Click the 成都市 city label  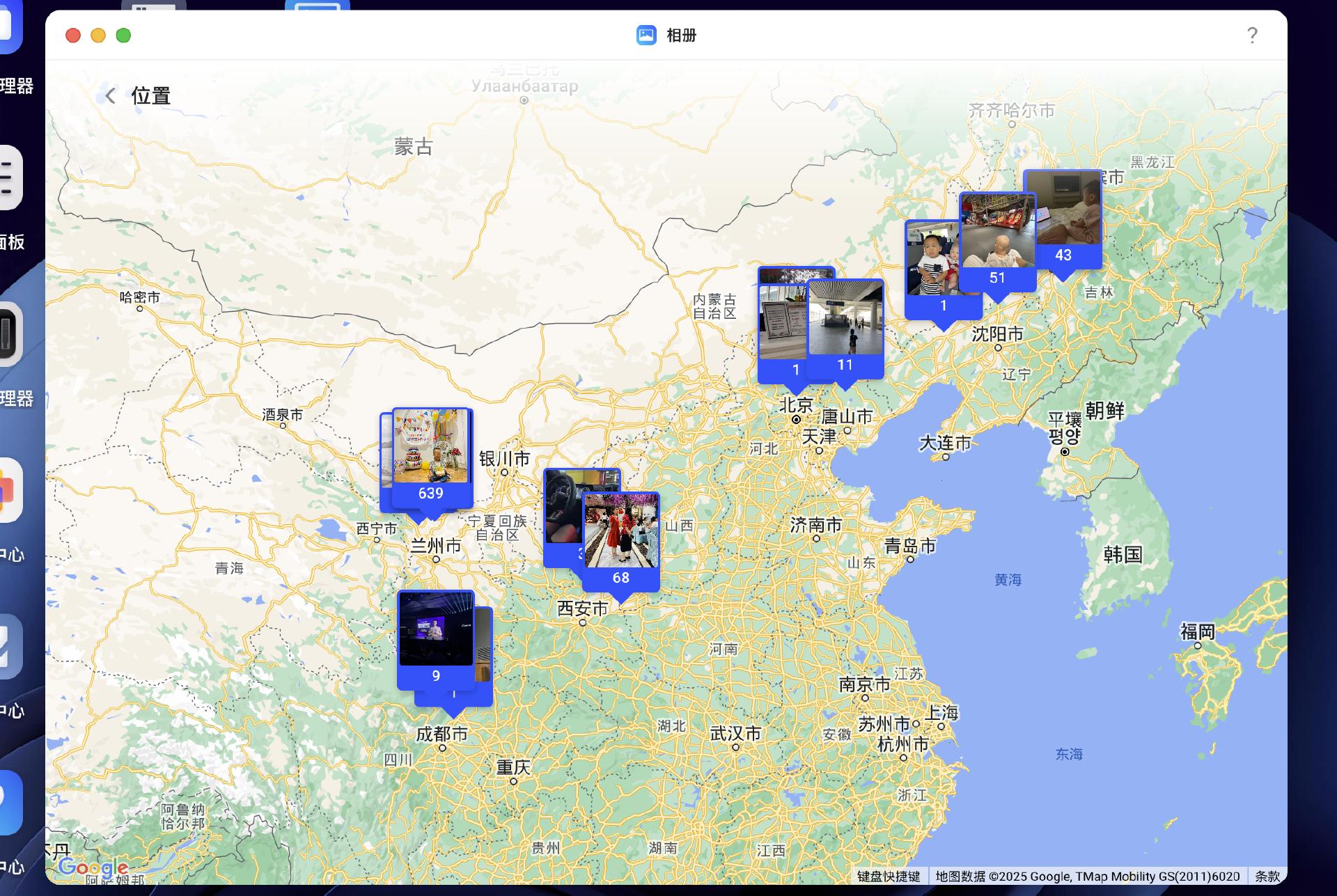pos(441,734)
